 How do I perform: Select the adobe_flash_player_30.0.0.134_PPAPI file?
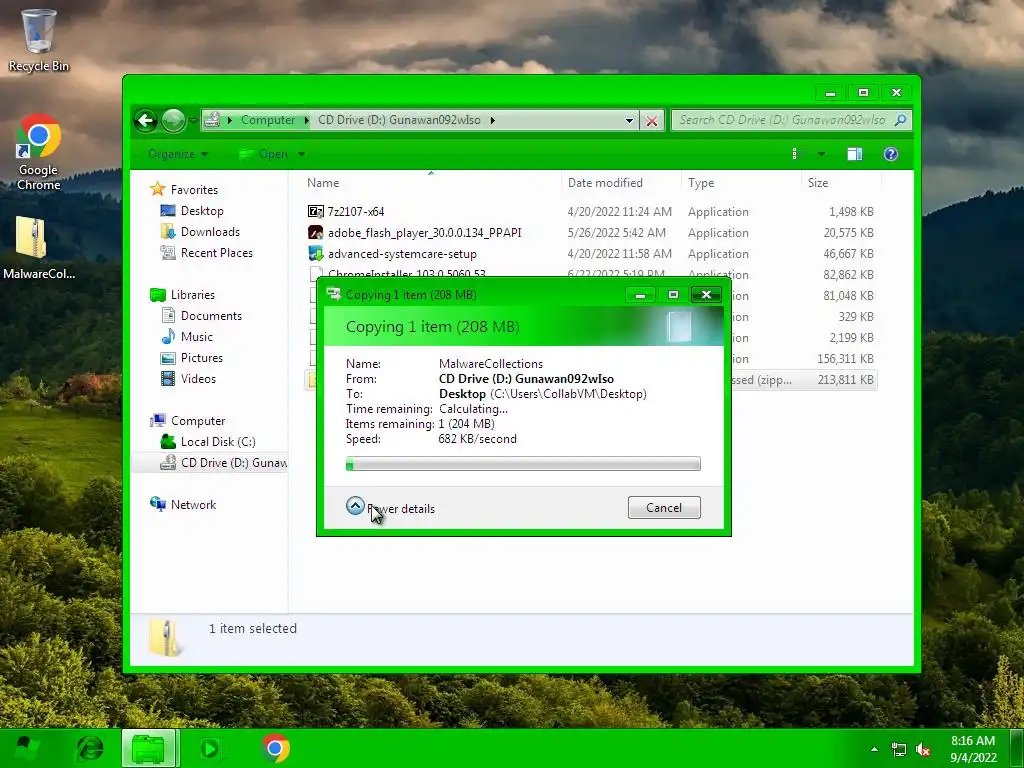[x=424, y=232]
